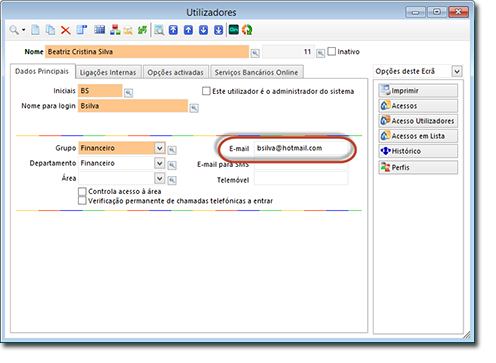Click lookup icon beside Grupo dropdown
496x363 pixels.
[172, 150]
